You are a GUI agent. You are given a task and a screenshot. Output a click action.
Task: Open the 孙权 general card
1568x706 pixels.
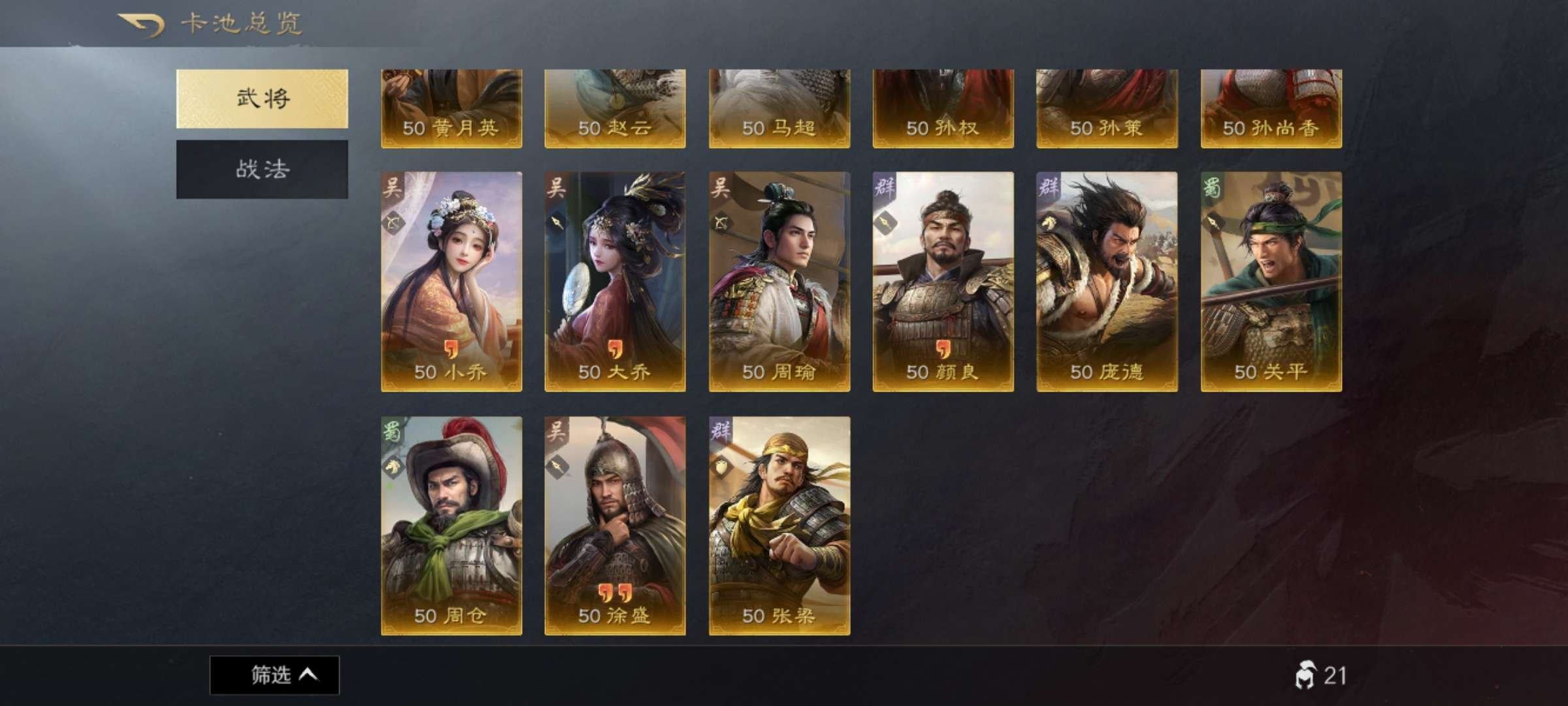tap(943, 109)
